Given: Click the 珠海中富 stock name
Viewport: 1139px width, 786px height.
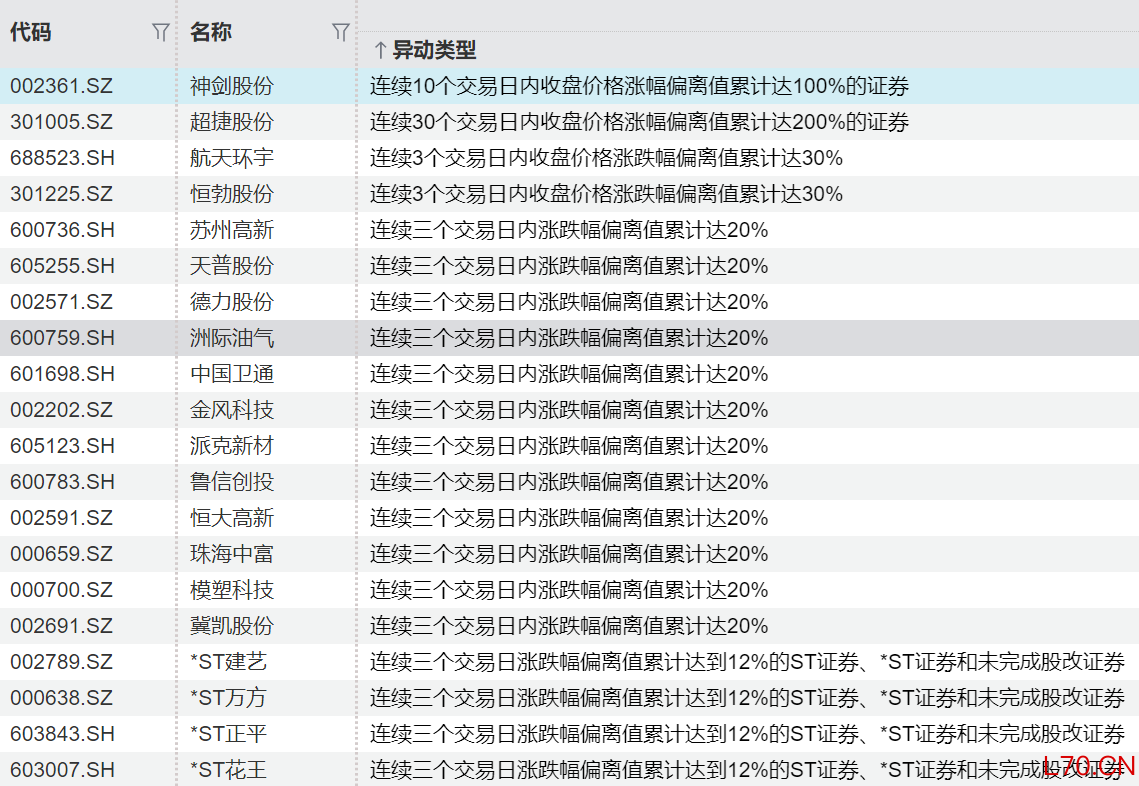Looking at the screenshot, I should click(232, 554).
